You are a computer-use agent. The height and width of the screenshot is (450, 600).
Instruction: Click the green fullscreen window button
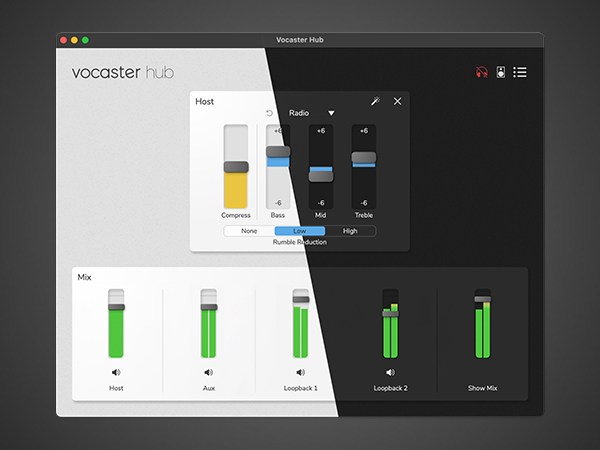pyautogui.click(x=85, y=40)
